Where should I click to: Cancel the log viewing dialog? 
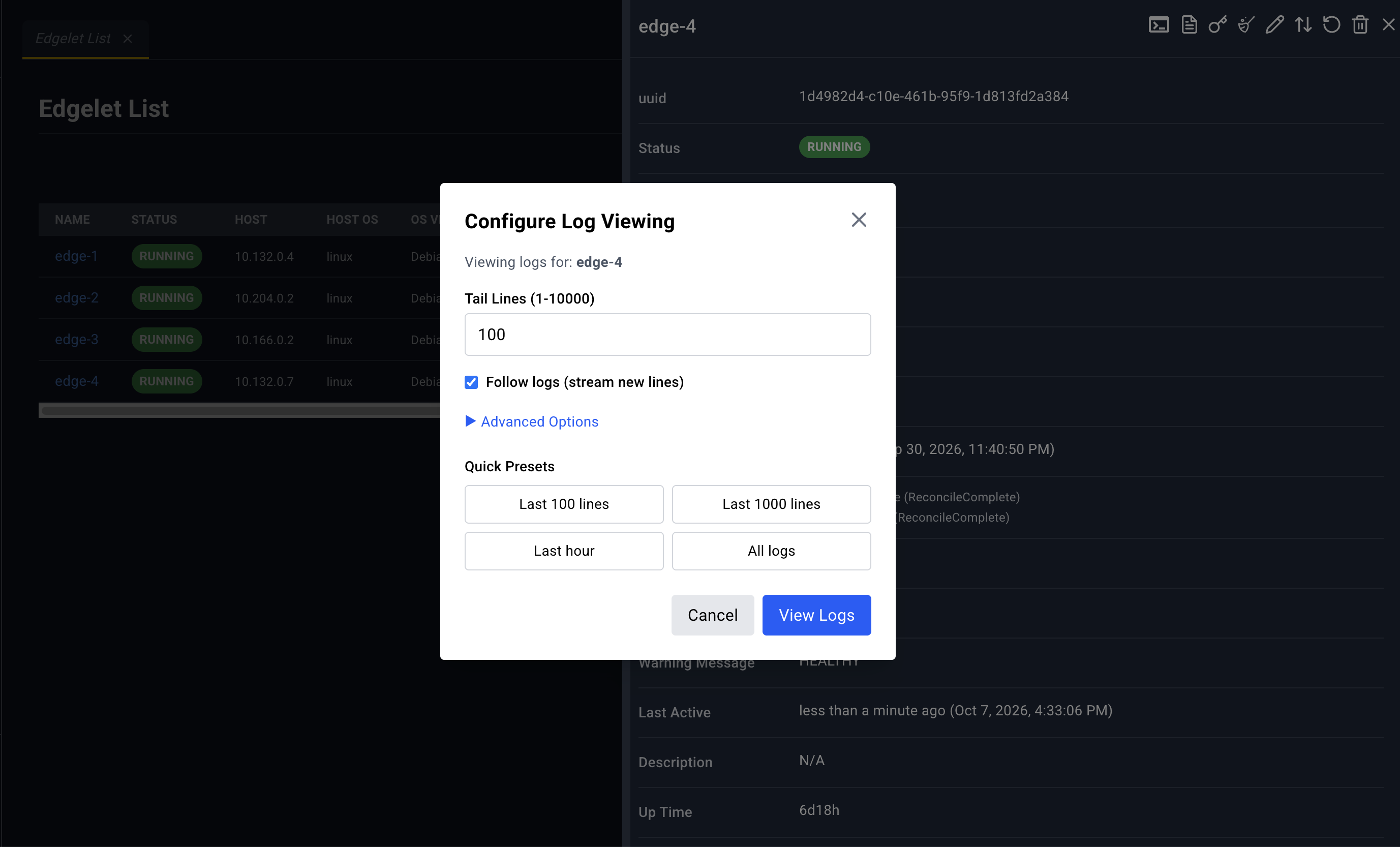coord(713,615)
